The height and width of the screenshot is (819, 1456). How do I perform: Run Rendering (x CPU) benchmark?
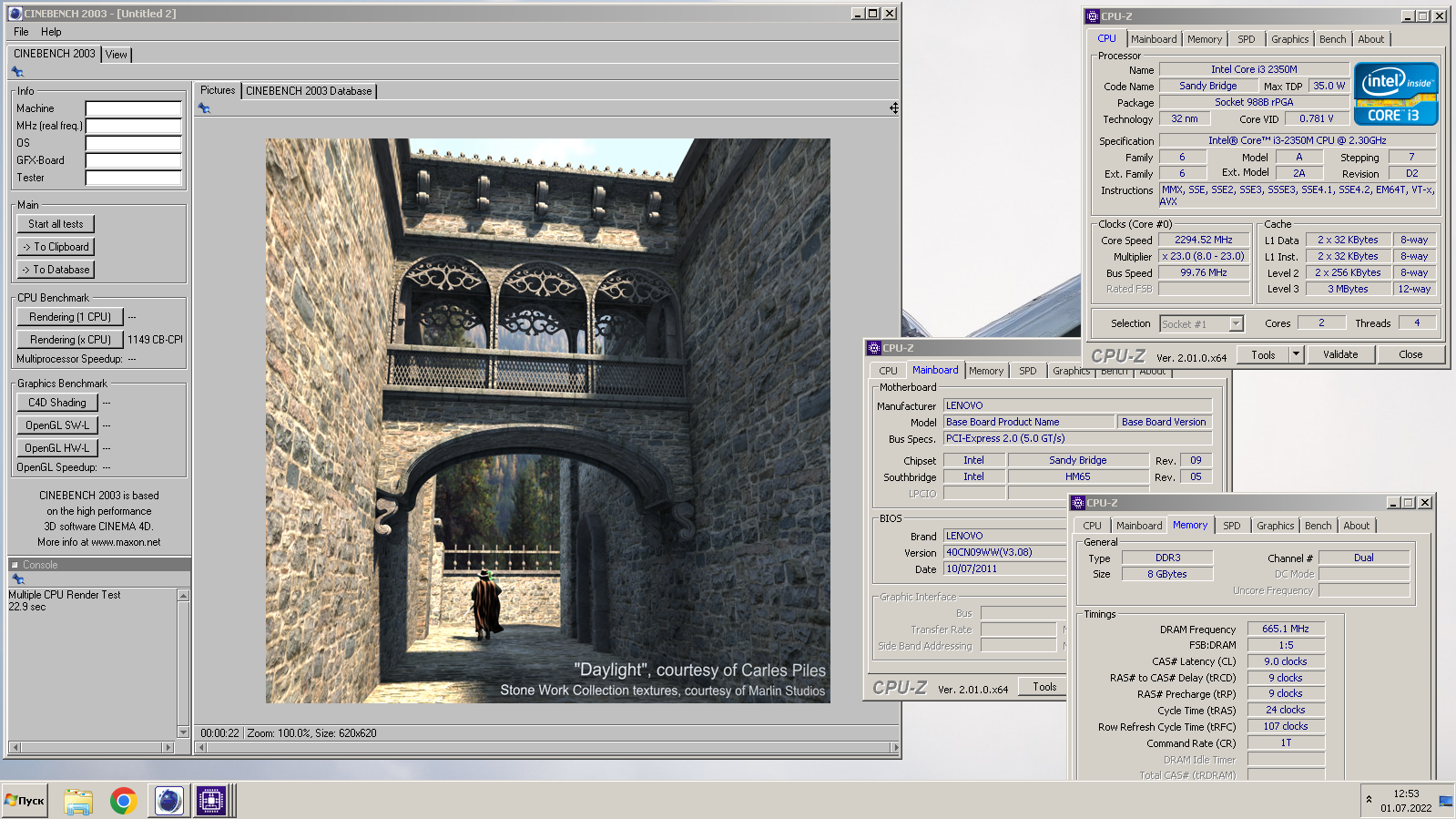click(x=70, y=340)
